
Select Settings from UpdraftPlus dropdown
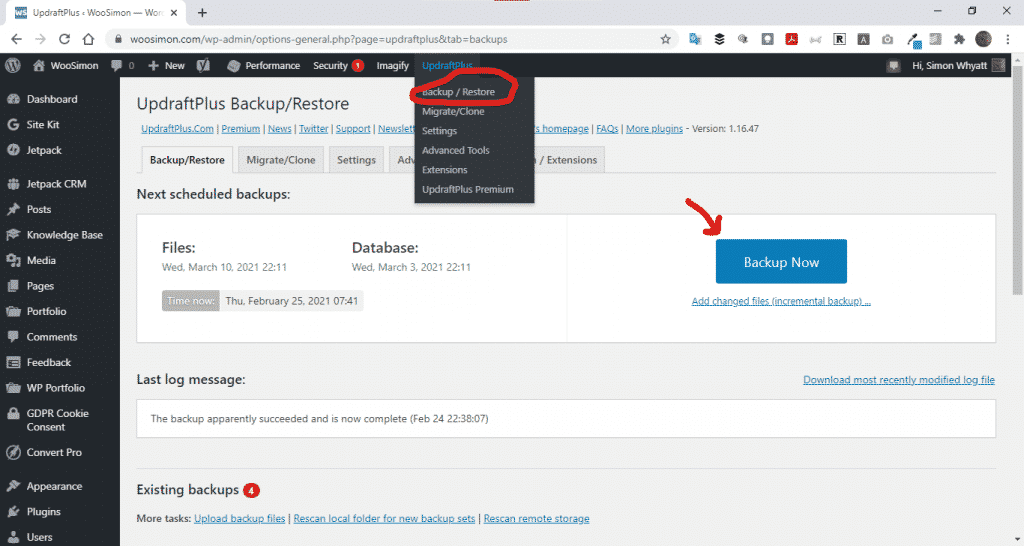(x=440, y=131)
